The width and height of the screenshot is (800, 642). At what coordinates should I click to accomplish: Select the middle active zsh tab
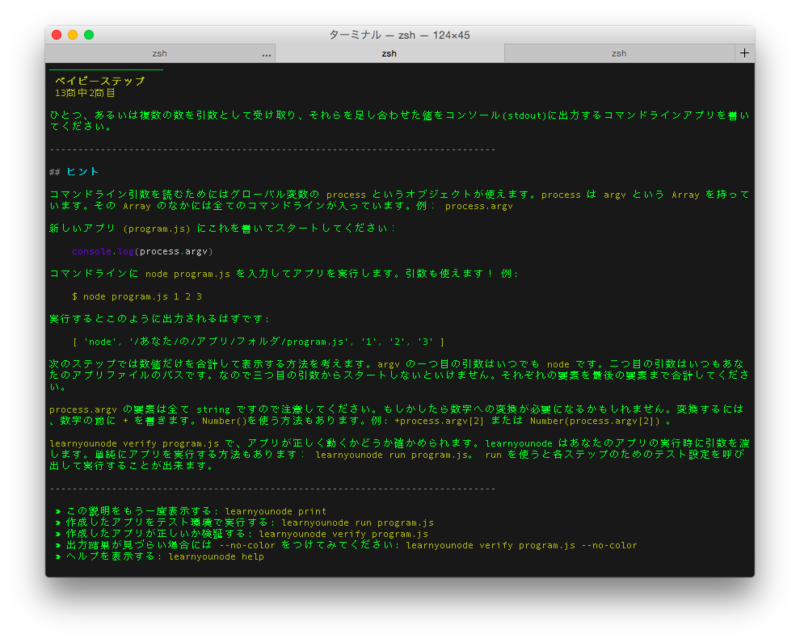click(389, 53)
